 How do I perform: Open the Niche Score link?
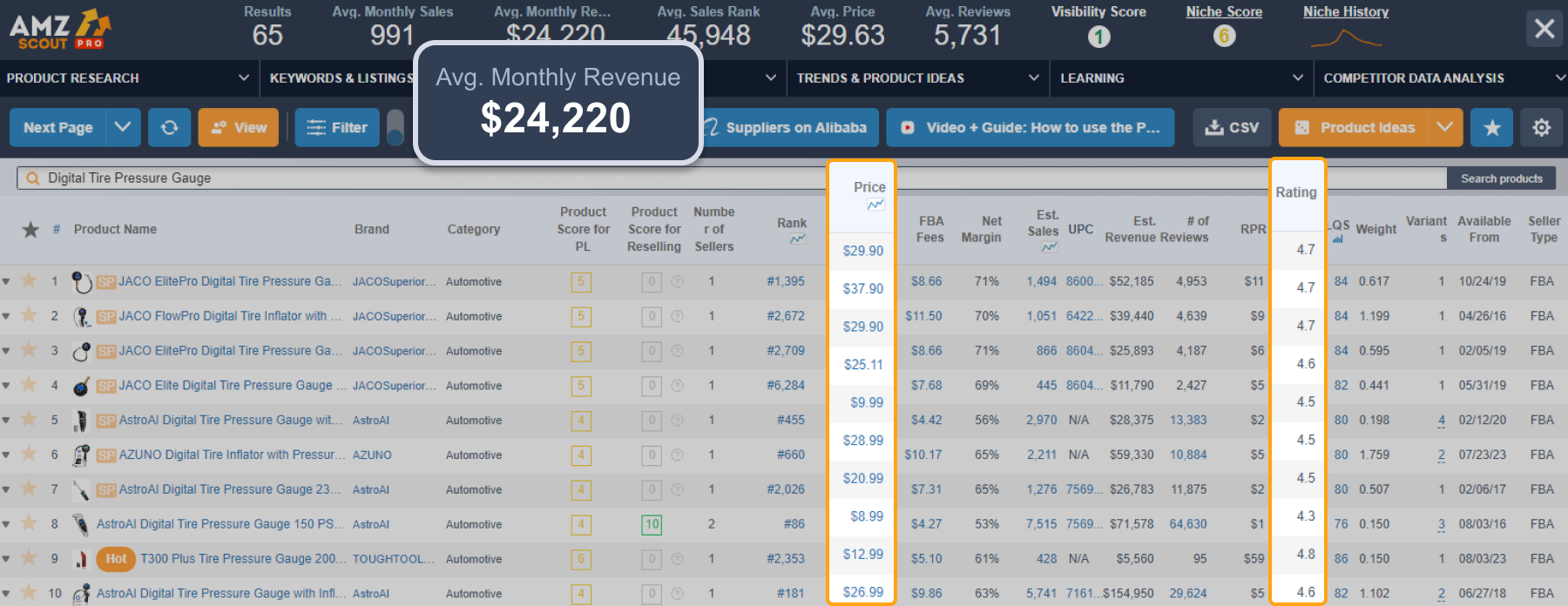coord(1224,12)
